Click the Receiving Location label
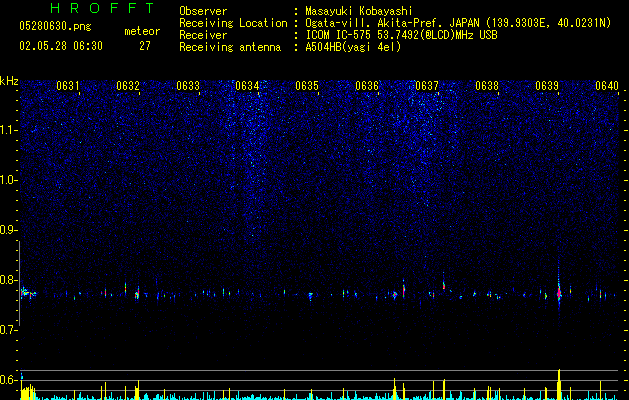Viewport: 629px width, 400px height. click(233, 23)
